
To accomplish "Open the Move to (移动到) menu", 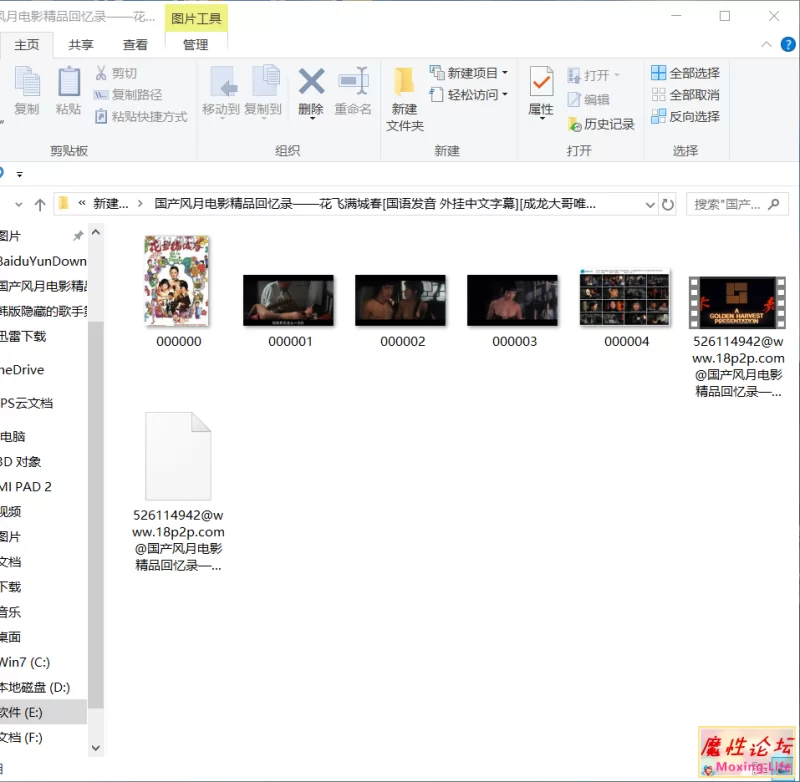I will tap(221, 92).
